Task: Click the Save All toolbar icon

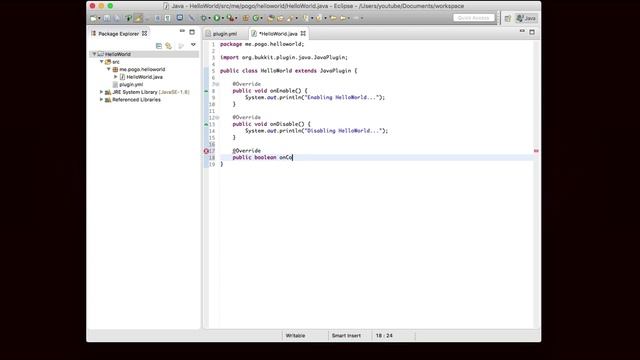Action: [x=117, y=18]
